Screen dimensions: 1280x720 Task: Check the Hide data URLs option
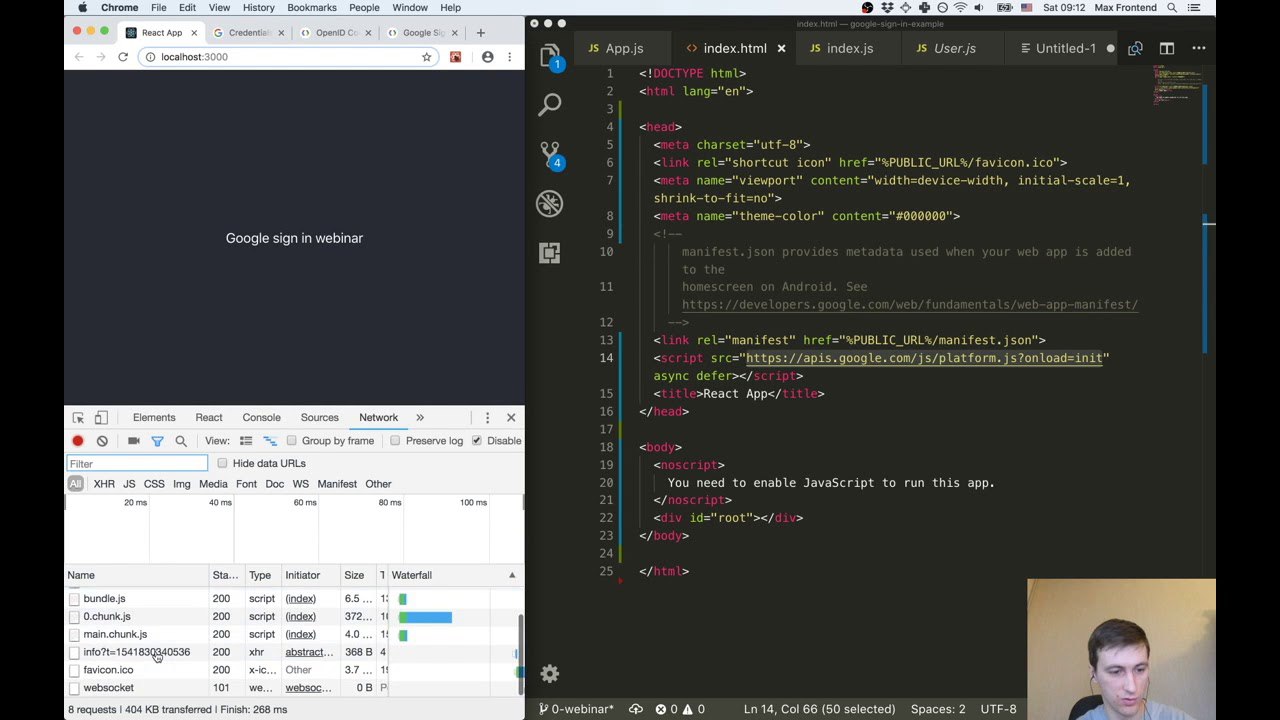[x=222, y=464]
